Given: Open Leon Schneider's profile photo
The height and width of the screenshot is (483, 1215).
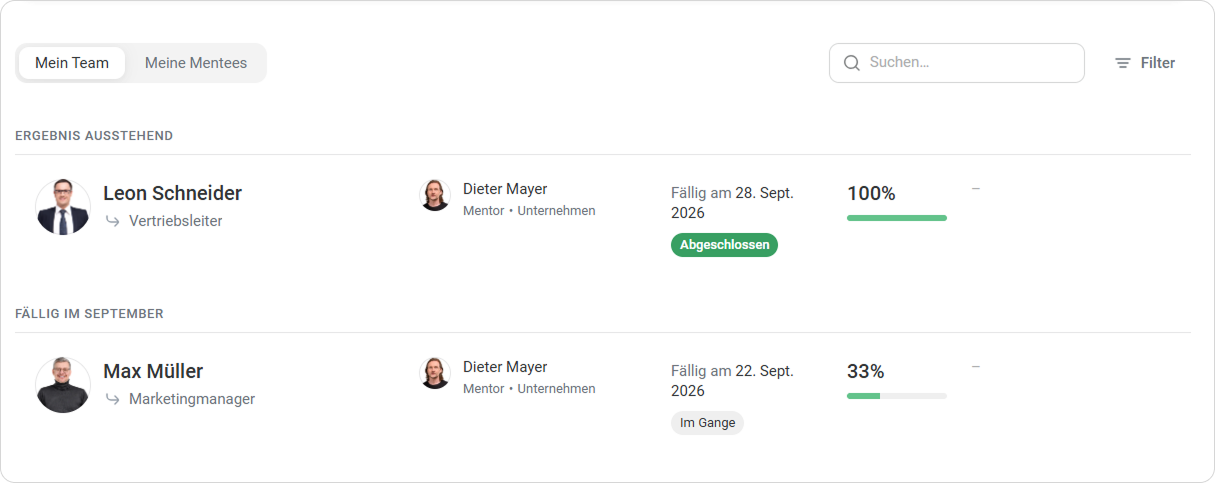Looking at the screenshot, I should point(63,207).
